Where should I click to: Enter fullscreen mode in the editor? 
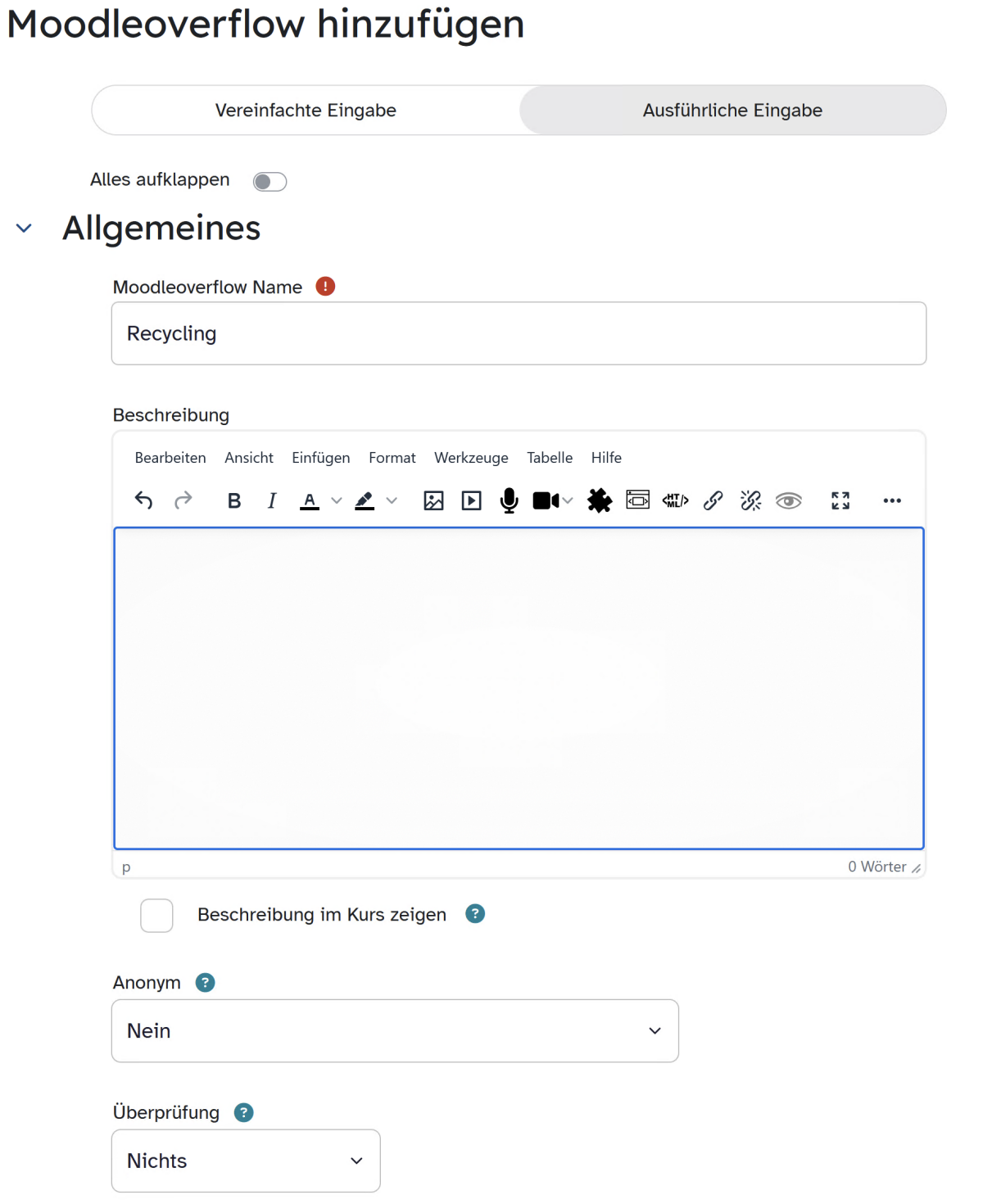click(x=840, y=500)
